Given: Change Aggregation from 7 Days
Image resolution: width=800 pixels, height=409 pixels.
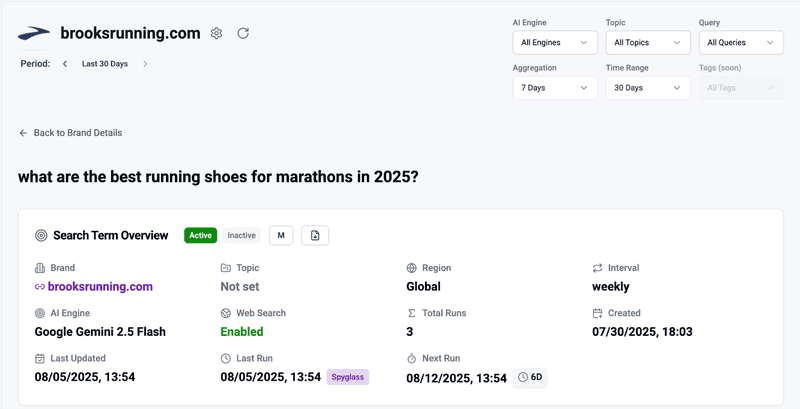Looking at the screenshot, I should (554, 88).
